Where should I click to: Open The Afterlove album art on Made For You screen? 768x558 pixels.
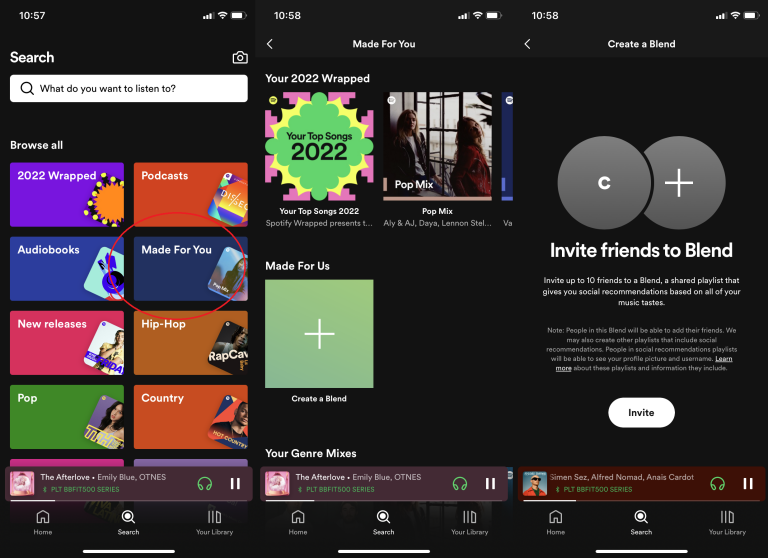click(277, 484)
